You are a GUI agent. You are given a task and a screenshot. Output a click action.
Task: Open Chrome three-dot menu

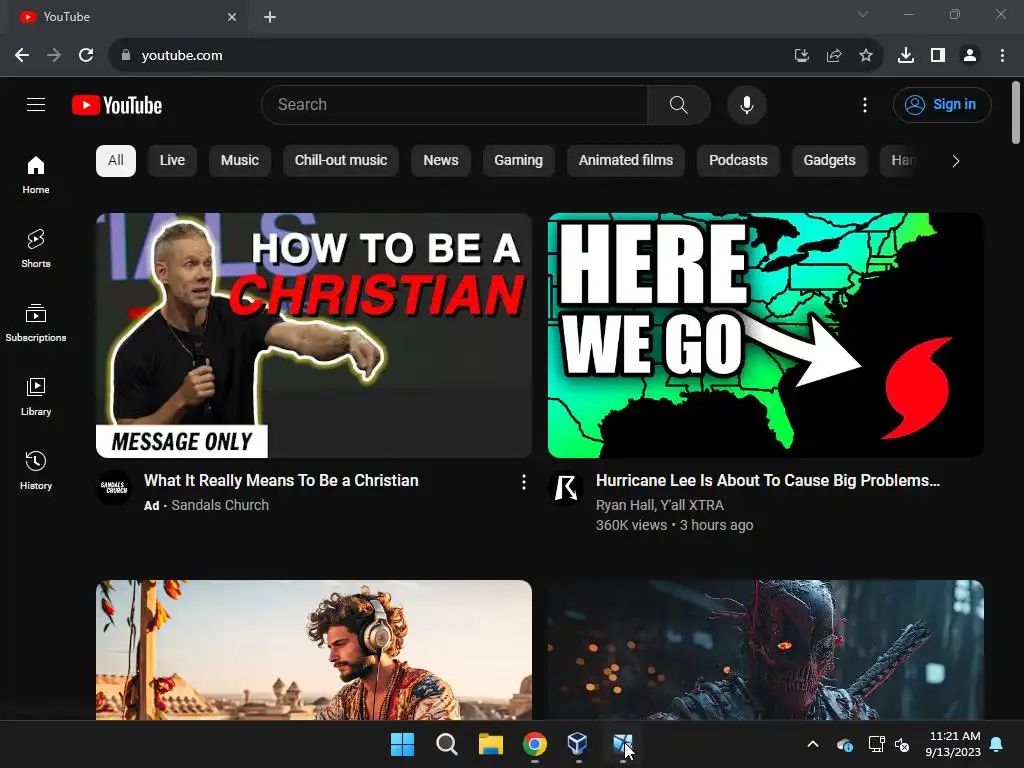(1002, 56)
